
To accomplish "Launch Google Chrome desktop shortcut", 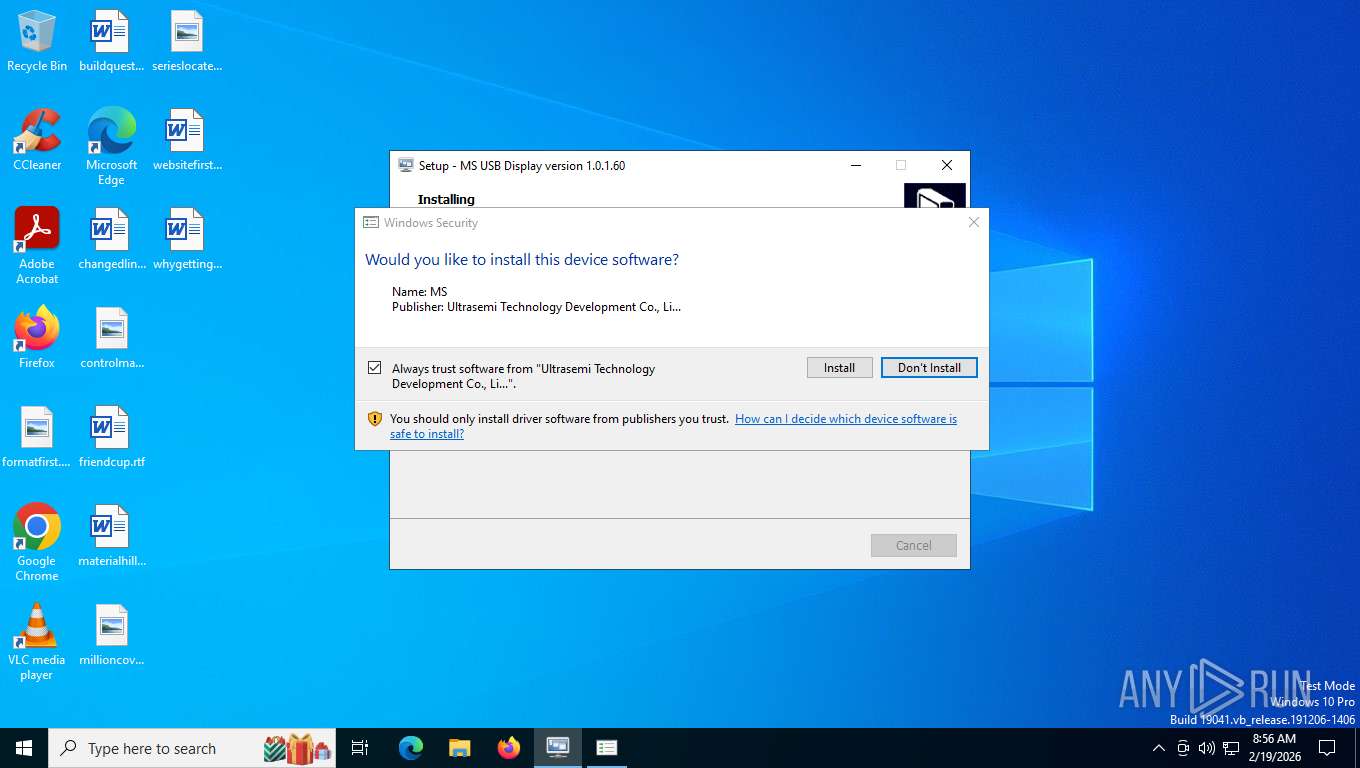I will point(37,542).
